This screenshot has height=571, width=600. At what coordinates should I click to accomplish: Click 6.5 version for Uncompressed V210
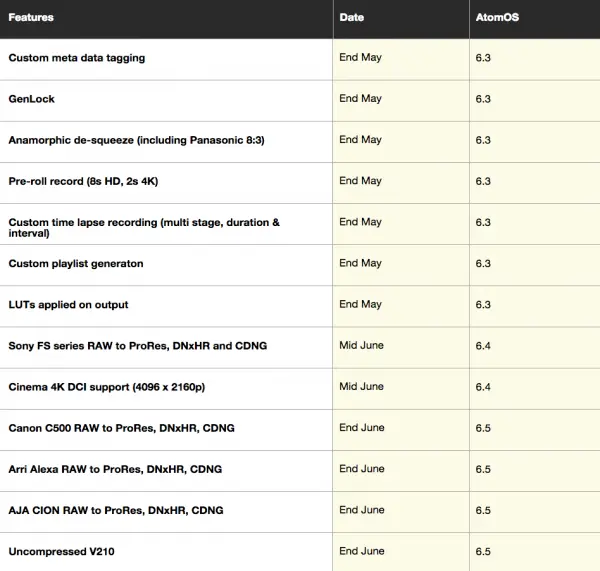click(x=483, y=551)
